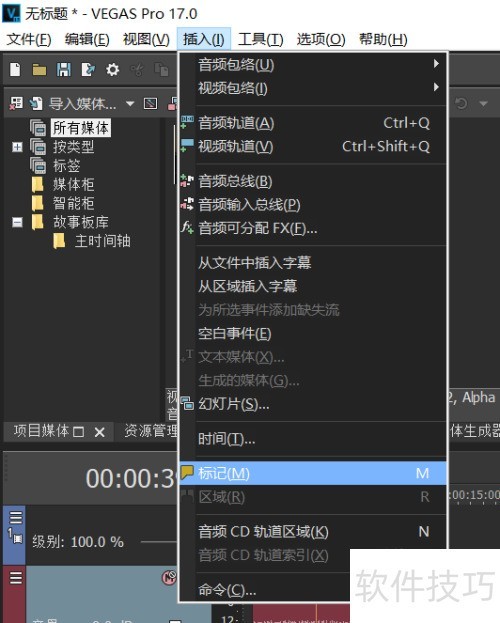Viewport: 500px width, 623px height.
Task: Click the capture video icon beside import dropdown
Action: pos(151,104)
